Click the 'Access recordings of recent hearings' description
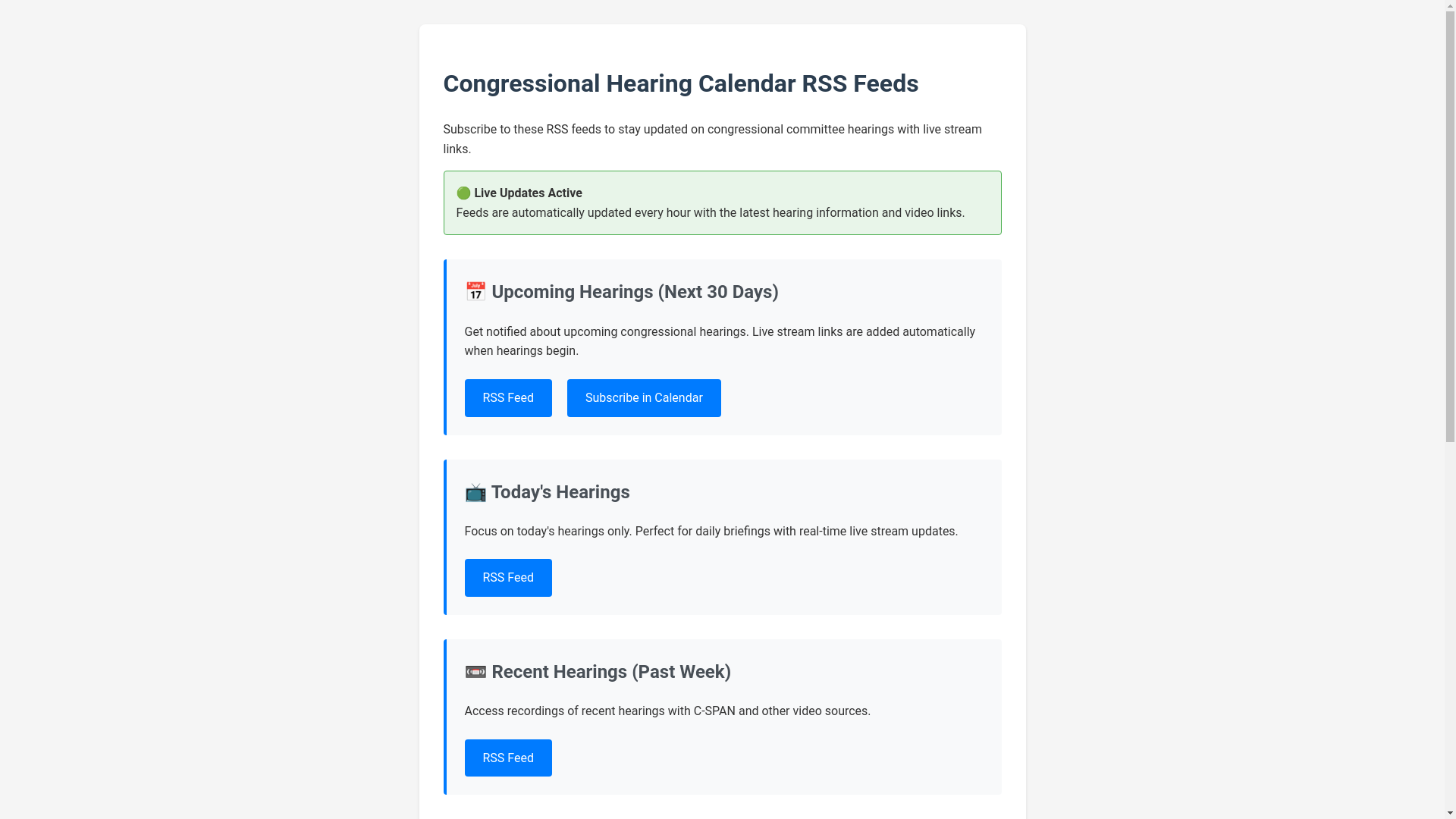The height and width of the screenshot is (819, 1456). (667, 711)
